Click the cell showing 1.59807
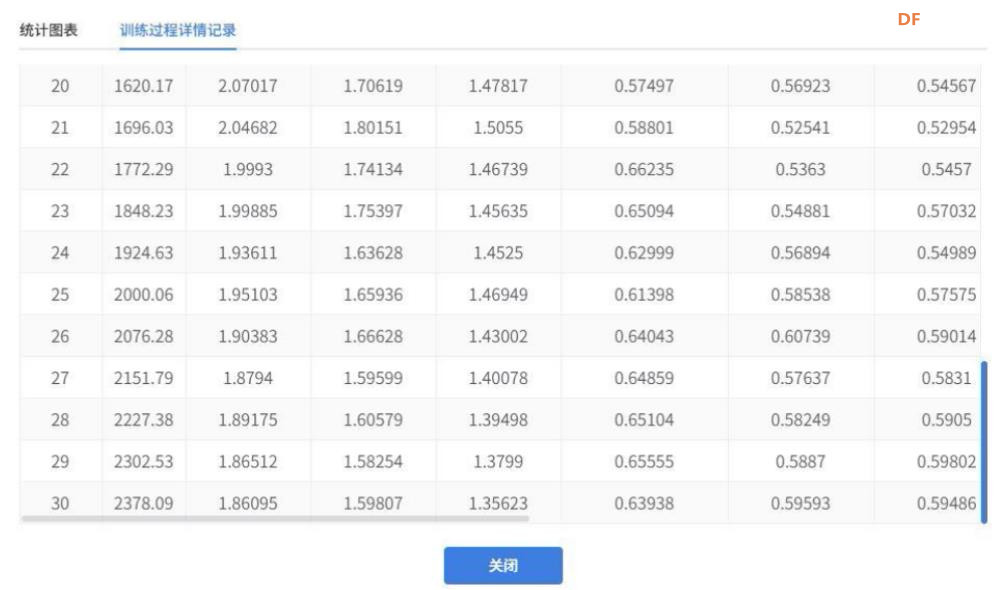Image resolution: width=1006 pixels, height=590 pixels. 373,503
